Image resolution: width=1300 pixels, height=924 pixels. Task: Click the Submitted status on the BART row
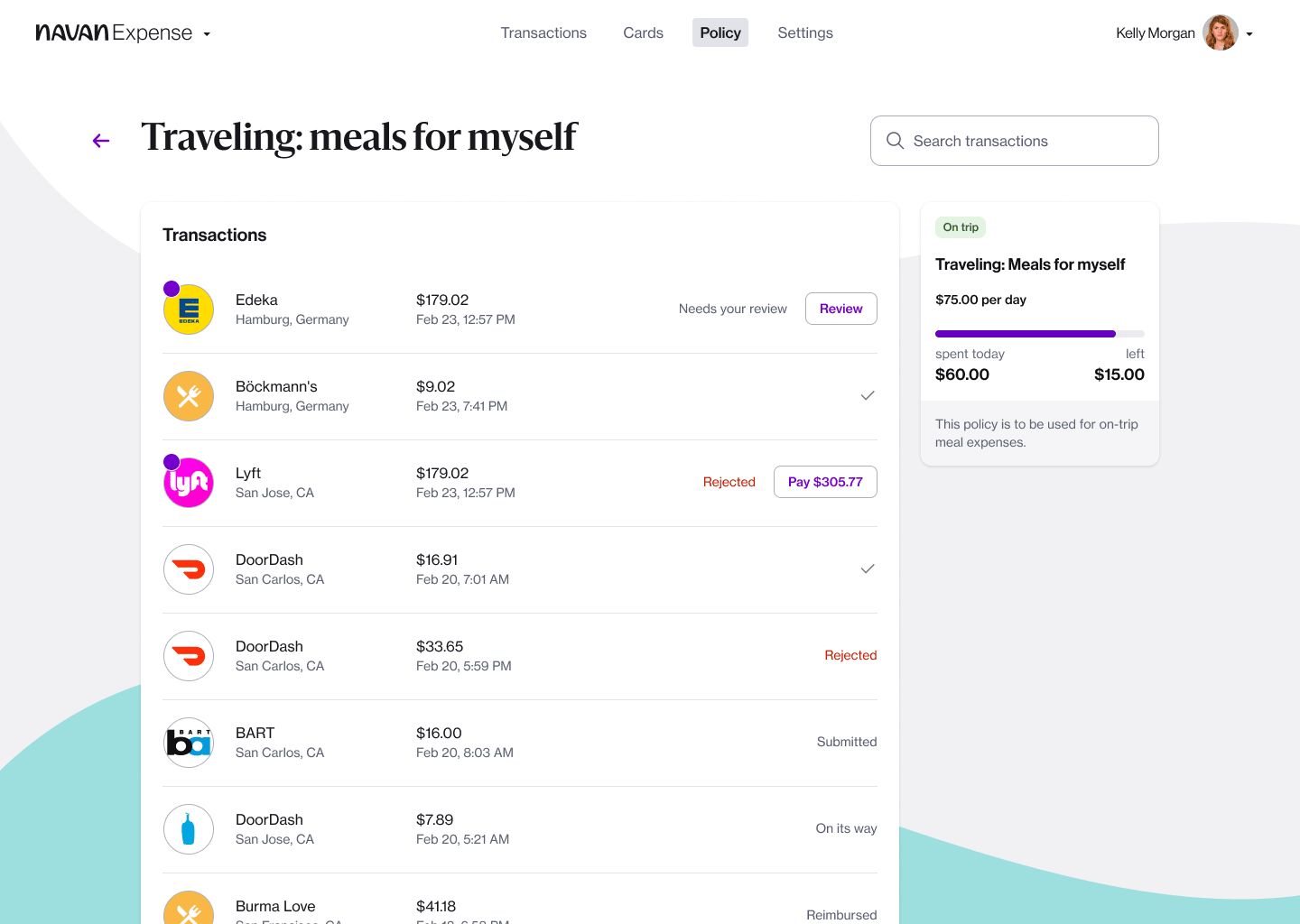point(847,742)
